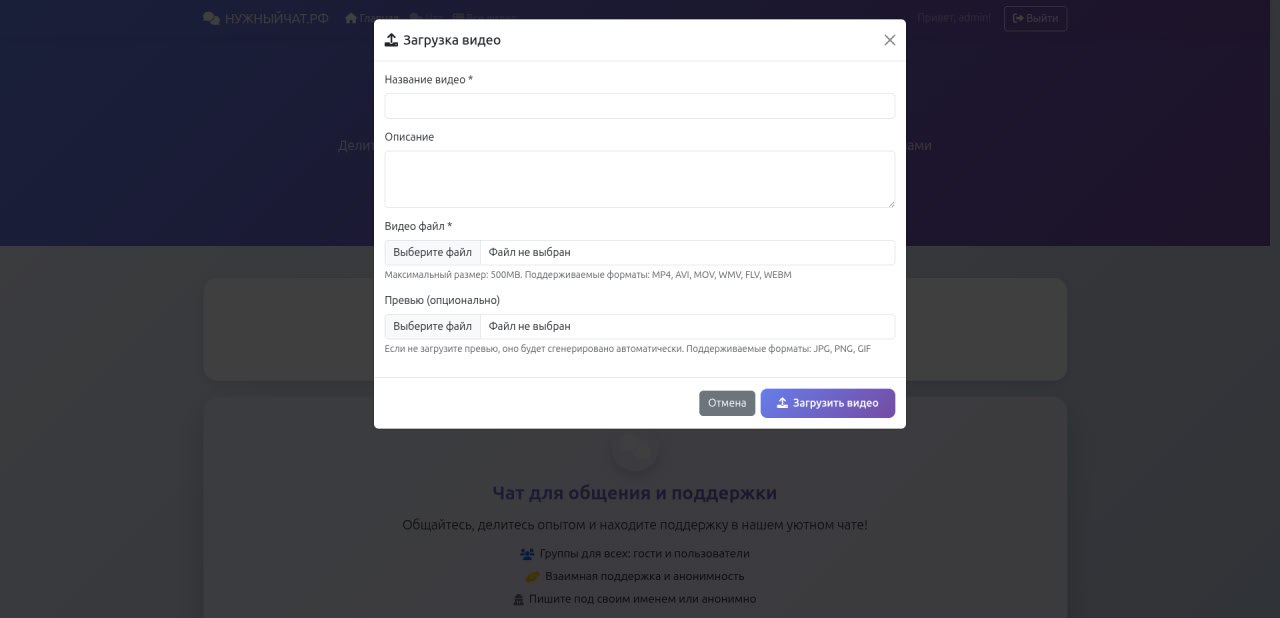Click the round chat icon above heading

(x=635, y=448)
